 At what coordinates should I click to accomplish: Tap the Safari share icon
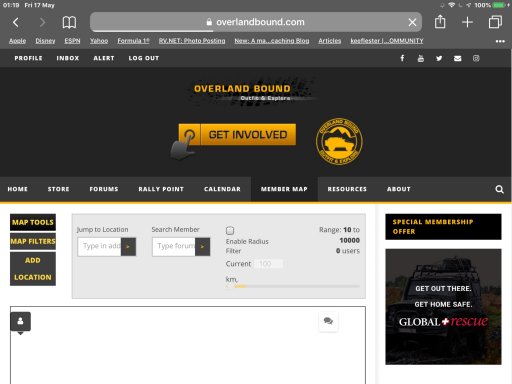click(440, 22)
